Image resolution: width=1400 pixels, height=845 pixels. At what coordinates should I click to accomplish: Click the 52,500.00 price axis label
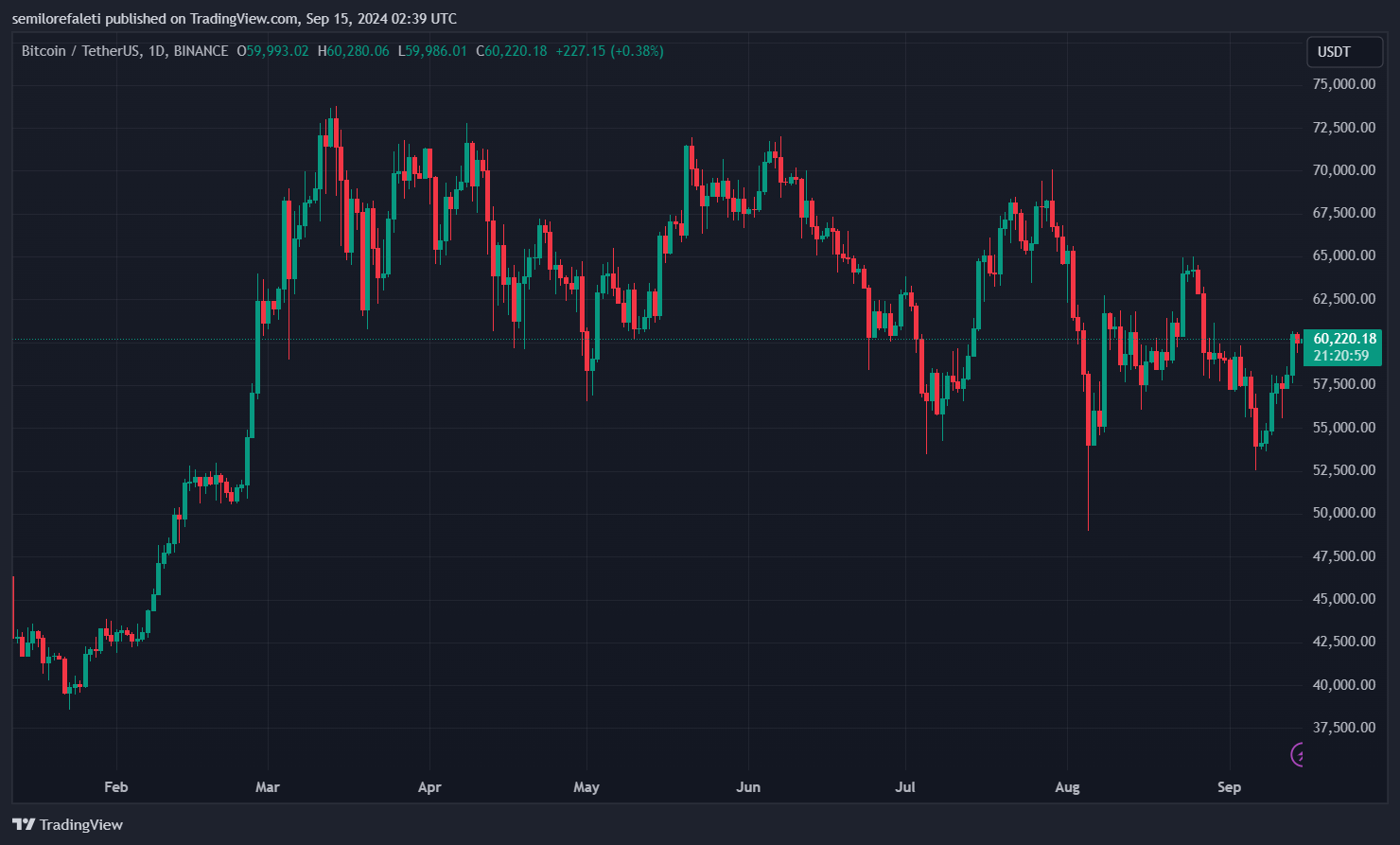click(x=1344, y=470)
